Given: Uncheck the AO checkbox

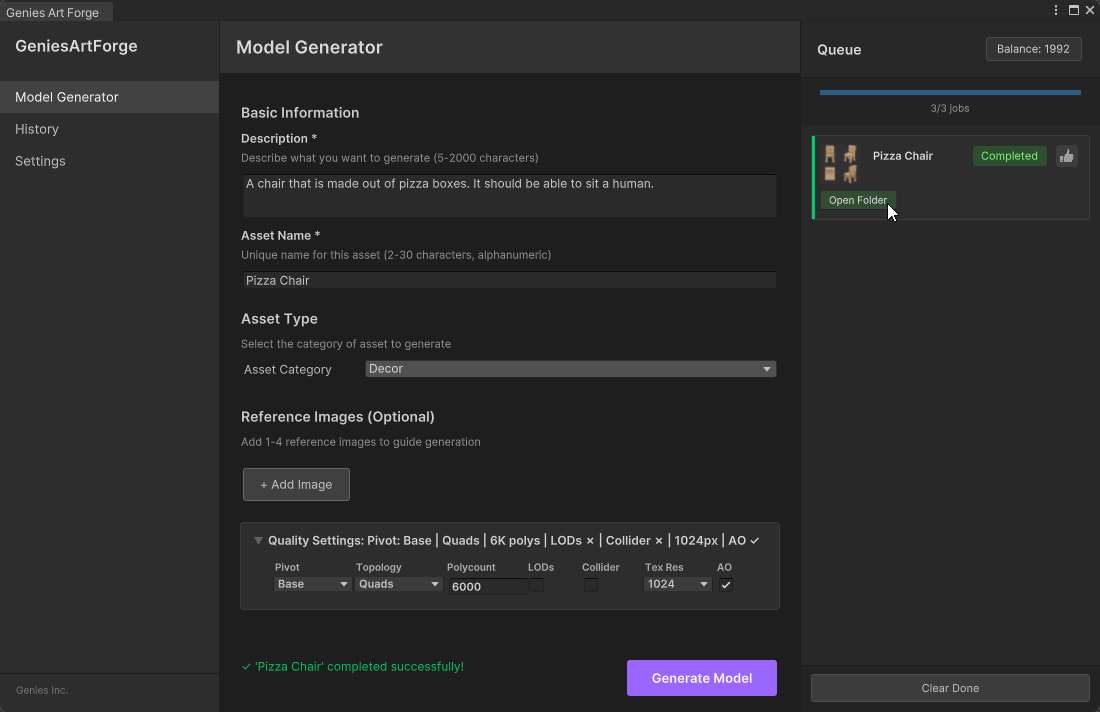Looking at the screenshot, I should coord(726,585).
